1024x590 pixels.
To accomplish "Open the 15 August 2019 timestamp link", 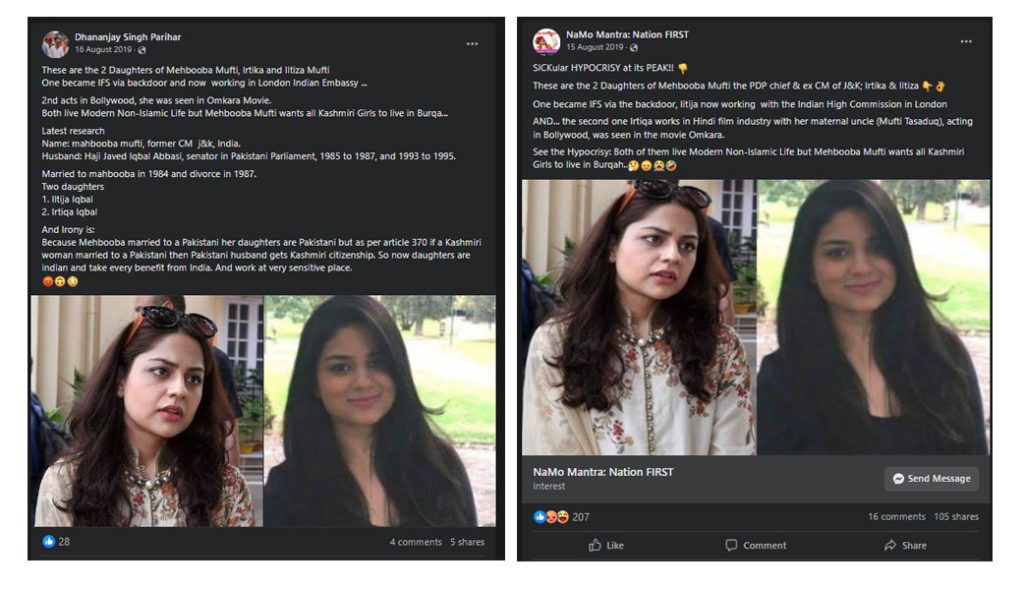I will point(595,47).
